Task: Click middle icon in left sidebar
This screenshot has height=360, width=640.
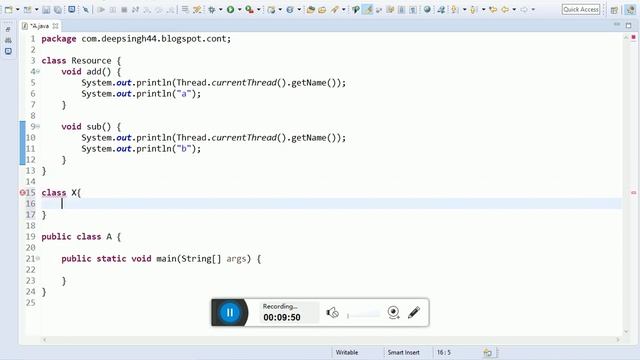Action: click(8, 40)
